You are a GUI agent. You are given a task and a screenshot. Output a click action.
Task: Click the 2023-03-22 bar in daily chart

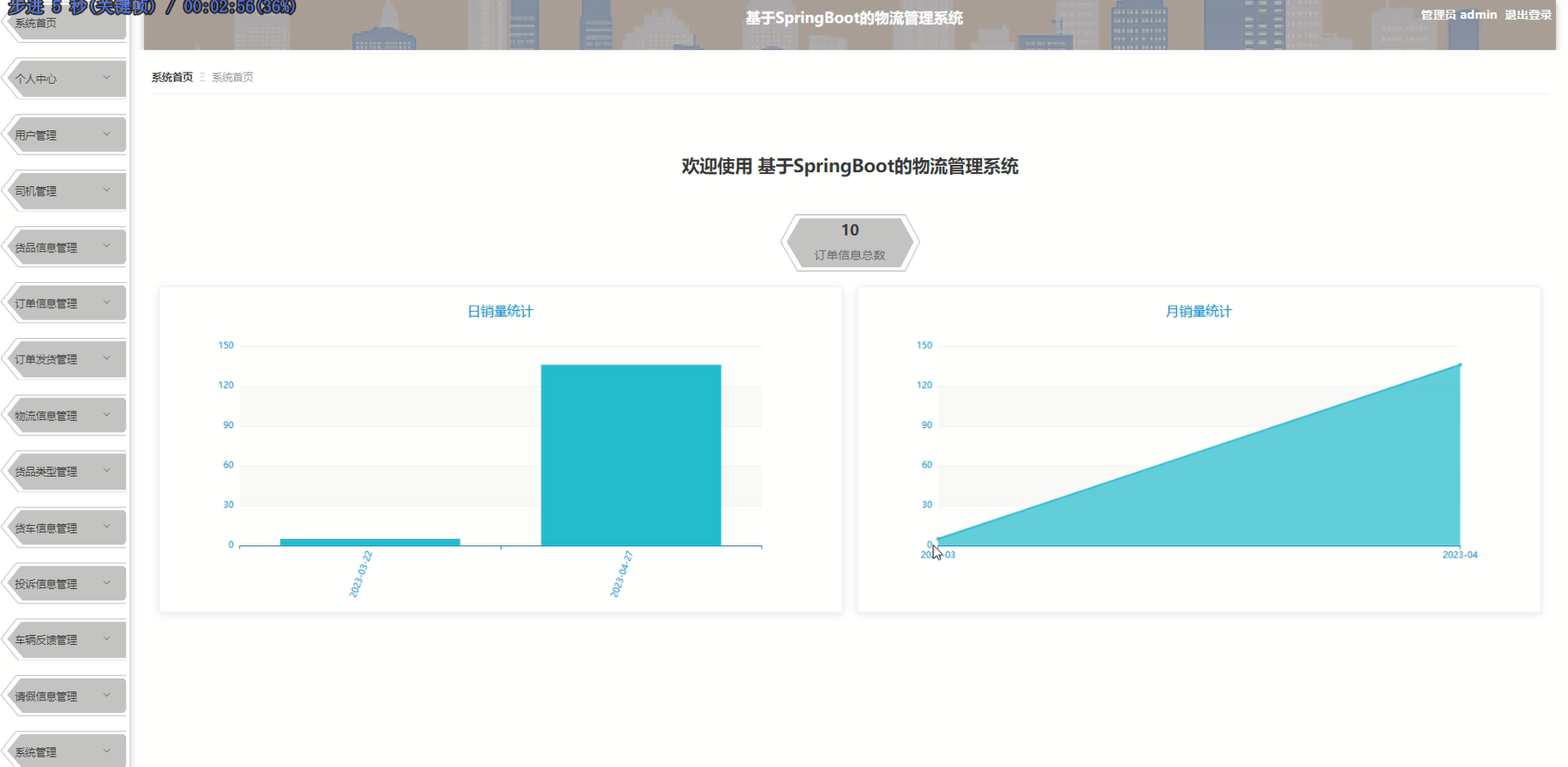point(369,542)
